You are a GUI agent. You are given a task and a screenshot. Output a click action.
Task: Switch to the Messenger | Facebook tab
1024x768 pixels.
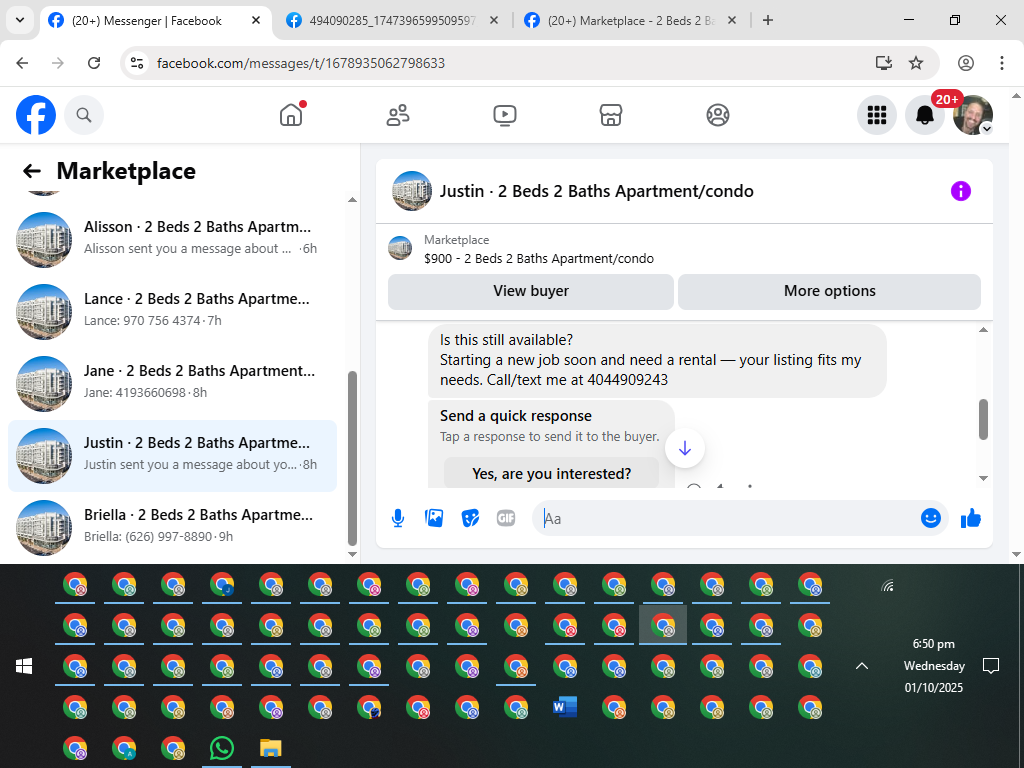(147, 21)
